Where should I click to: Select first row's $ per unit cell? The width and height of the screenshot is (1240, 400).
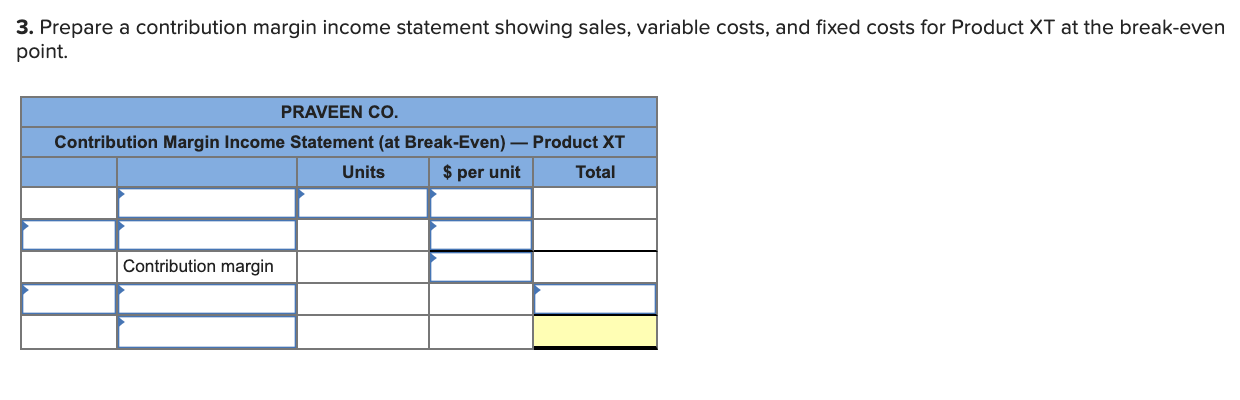tap(481, 203)
